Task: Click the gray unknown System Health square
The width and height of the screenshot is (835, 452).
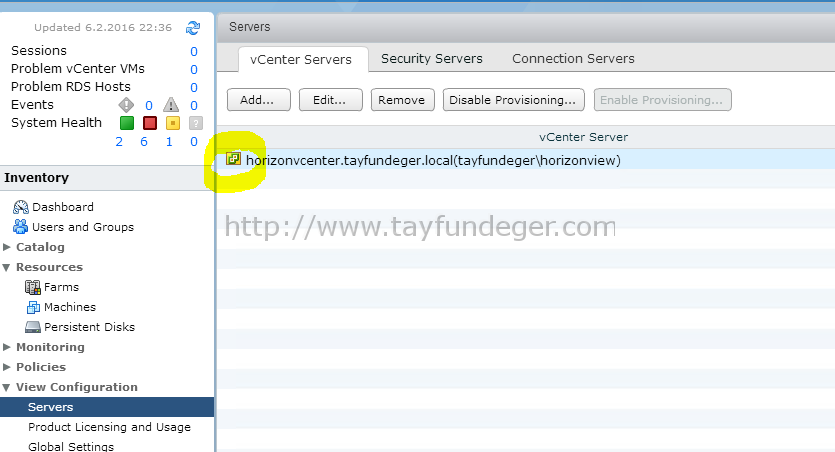Action: (195, 123)
